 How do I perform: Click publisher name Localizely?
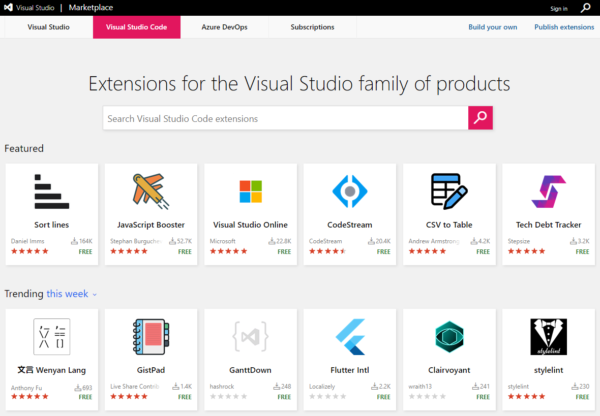coord(322,387)
